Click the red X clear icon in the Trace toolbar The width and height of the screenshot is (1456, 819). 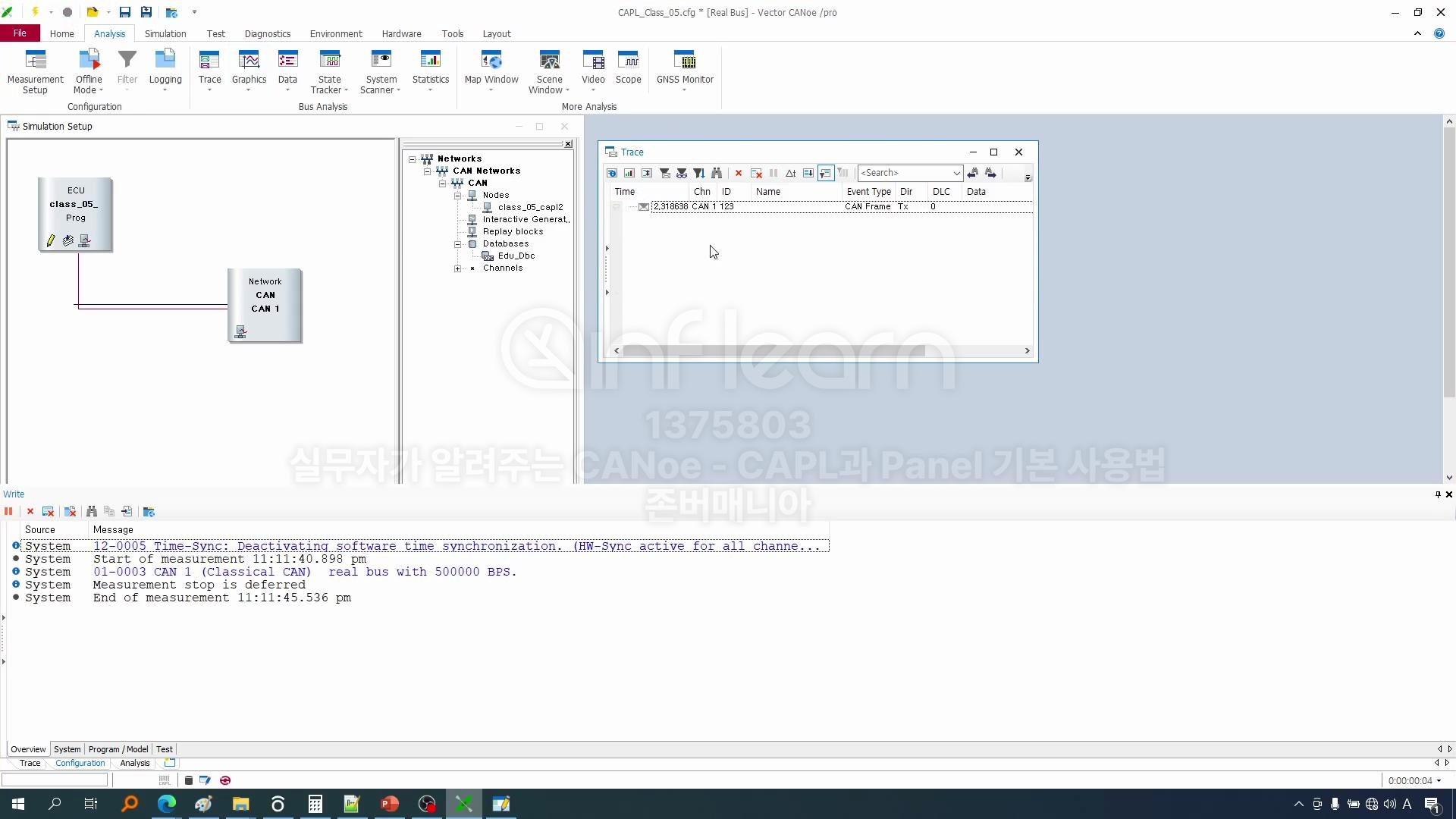coord(739,174)
